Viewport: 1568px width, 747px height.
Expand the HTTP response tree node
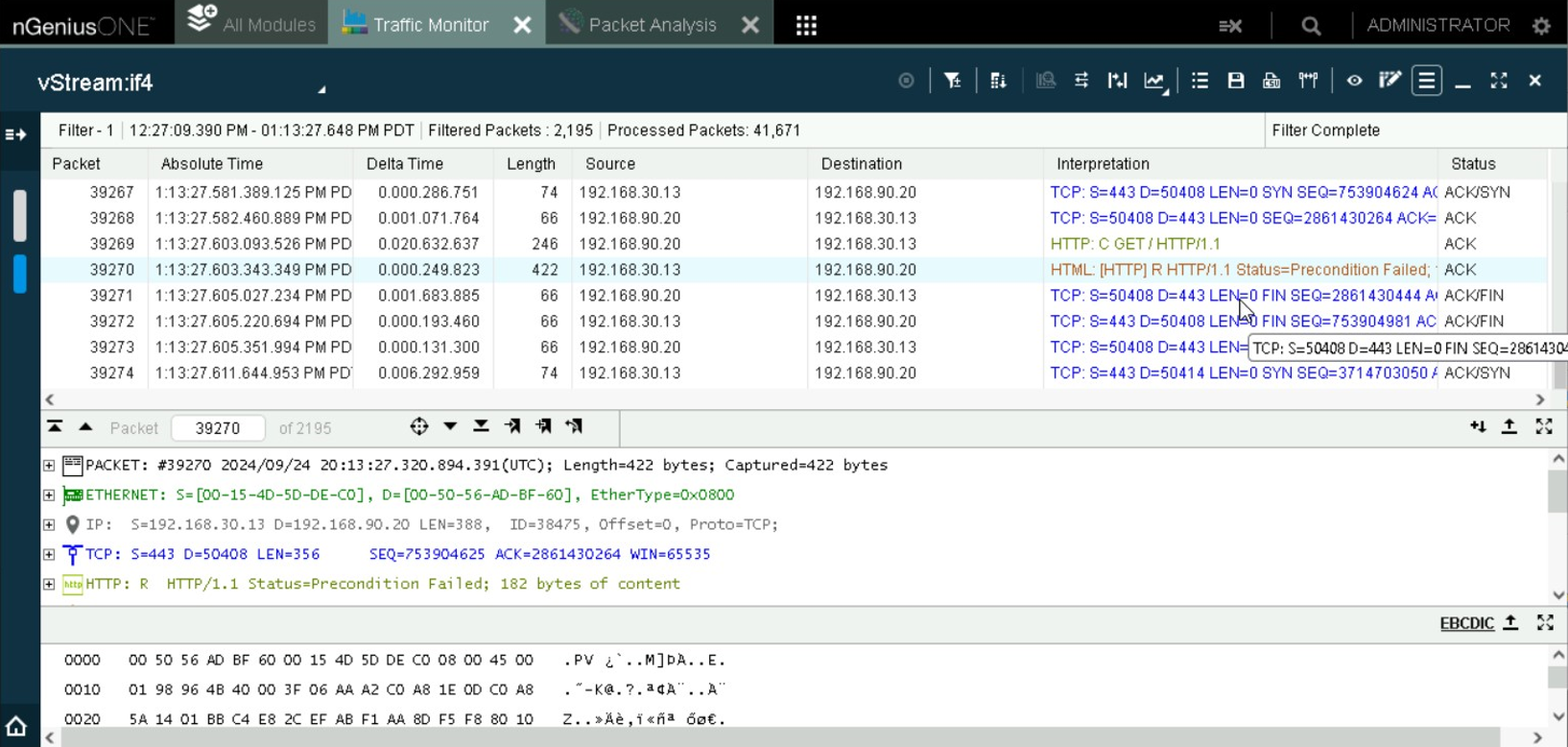49,584
